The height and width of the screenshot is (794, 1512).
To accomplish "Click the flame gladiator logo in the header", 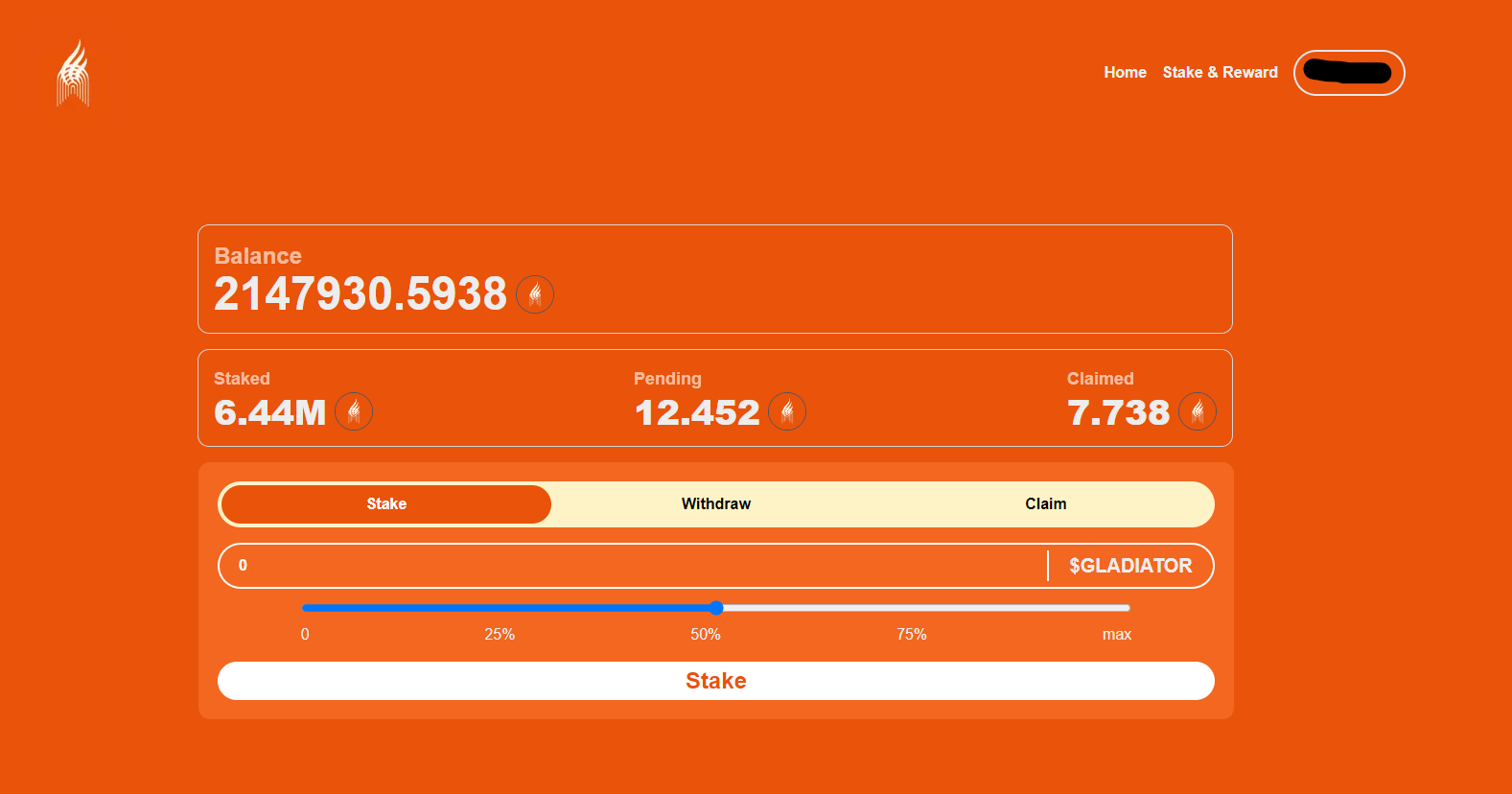I will [73, 73].
